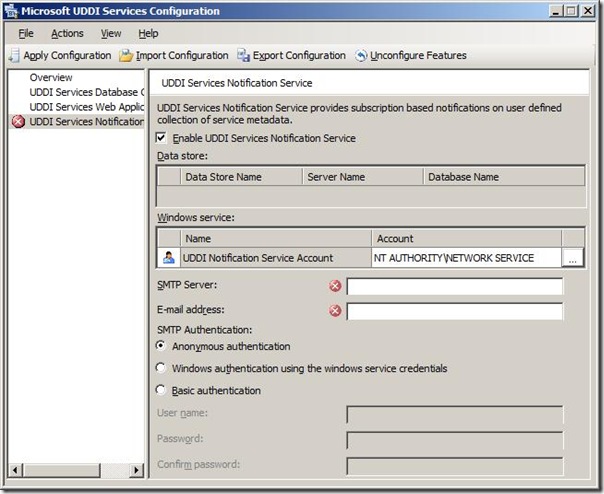Click the Name column header in Windows service

276,239
